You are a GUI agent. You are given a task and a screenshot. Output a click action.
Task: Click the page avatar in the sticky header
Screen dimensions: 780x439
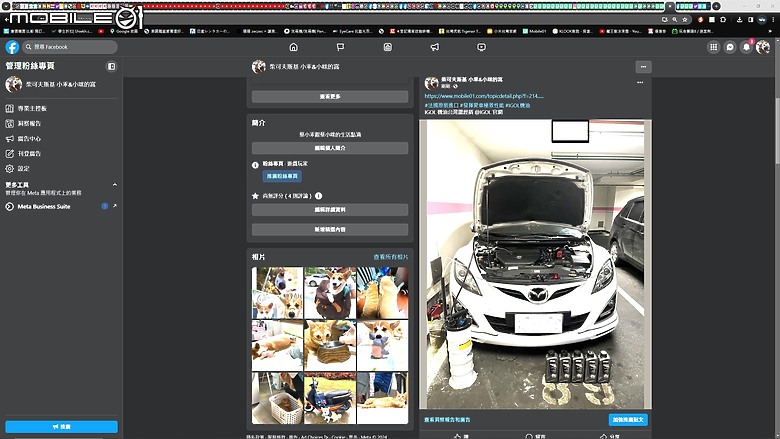[259, 67]
